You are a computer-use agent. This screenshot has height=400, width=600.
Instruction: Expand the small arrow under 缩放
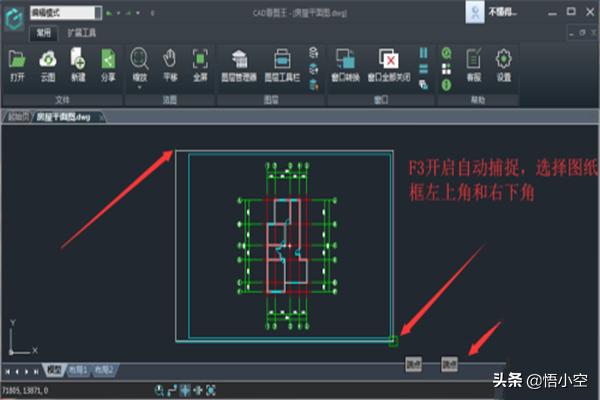click(139, 88)
